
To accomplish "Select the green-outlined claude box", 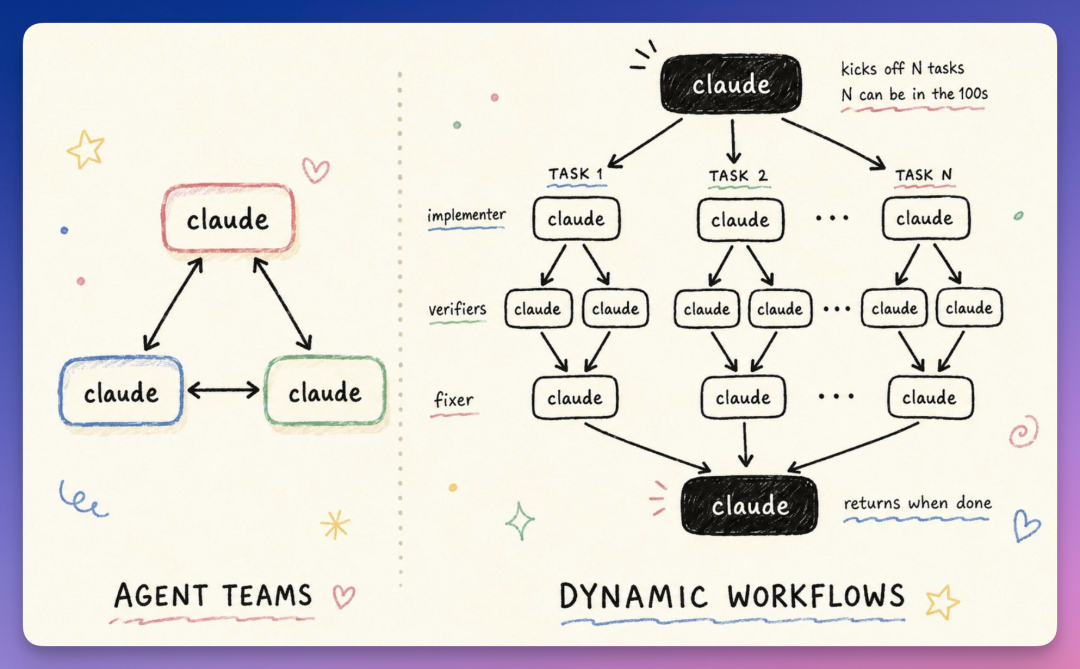I will 325,391.
